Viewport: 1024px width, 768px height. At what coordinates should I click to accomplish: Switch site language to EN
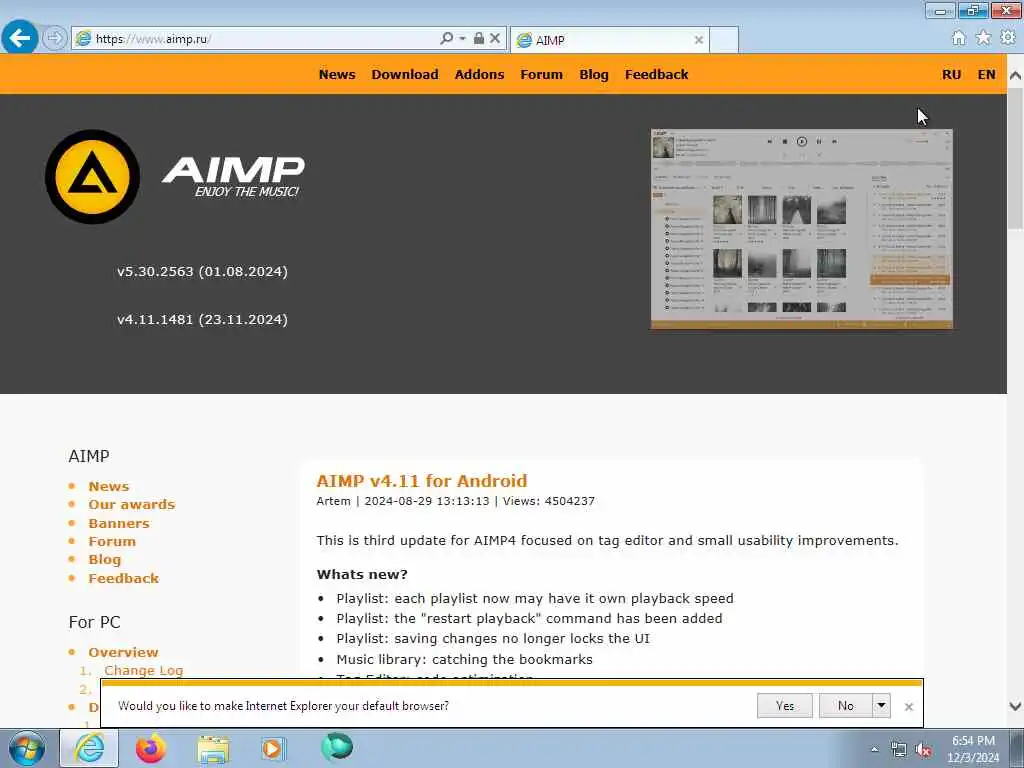point(986,74)
